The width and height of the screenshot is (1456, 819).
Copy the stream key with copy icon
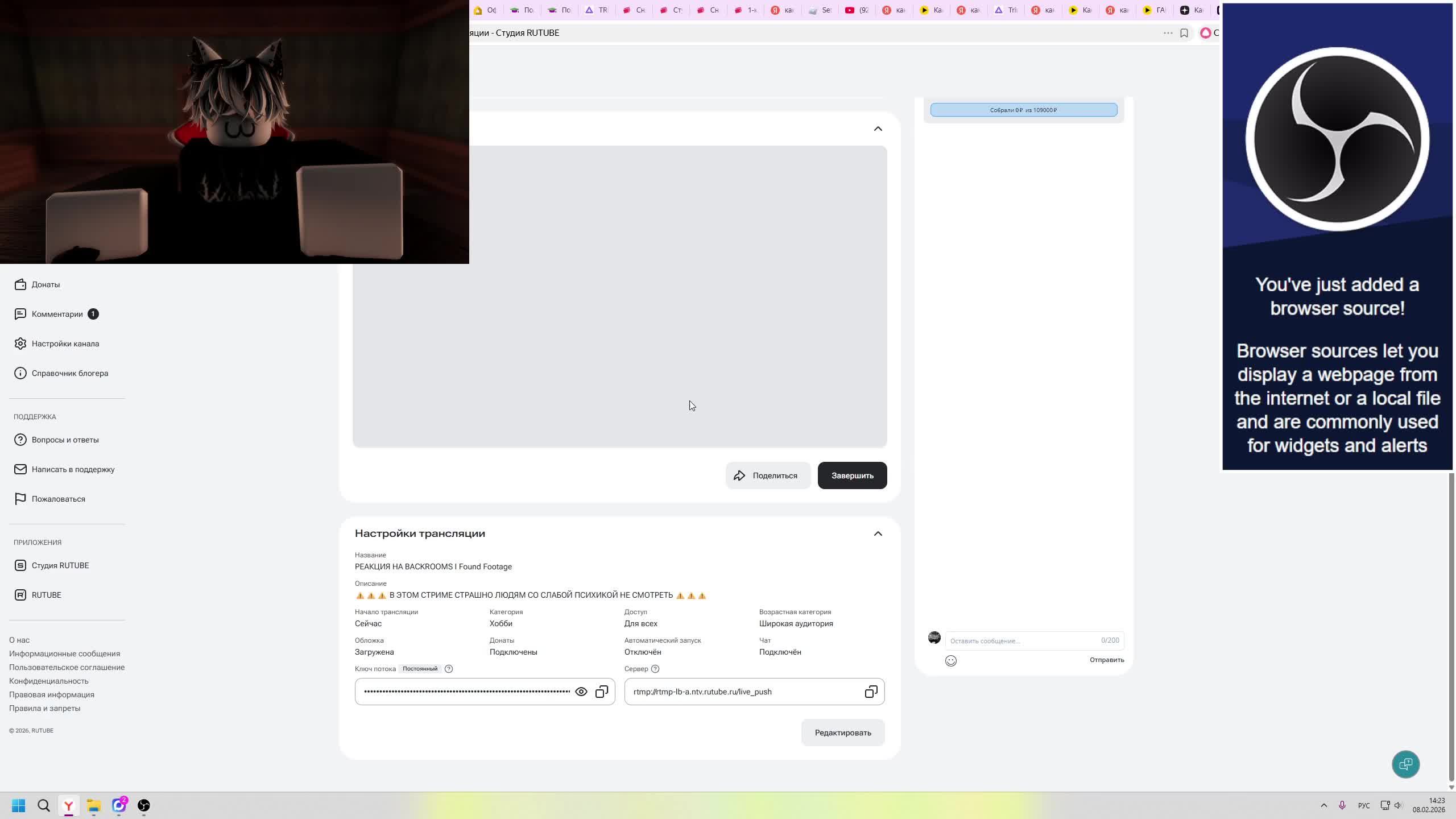pyautogui.click(x=601, y=692)
